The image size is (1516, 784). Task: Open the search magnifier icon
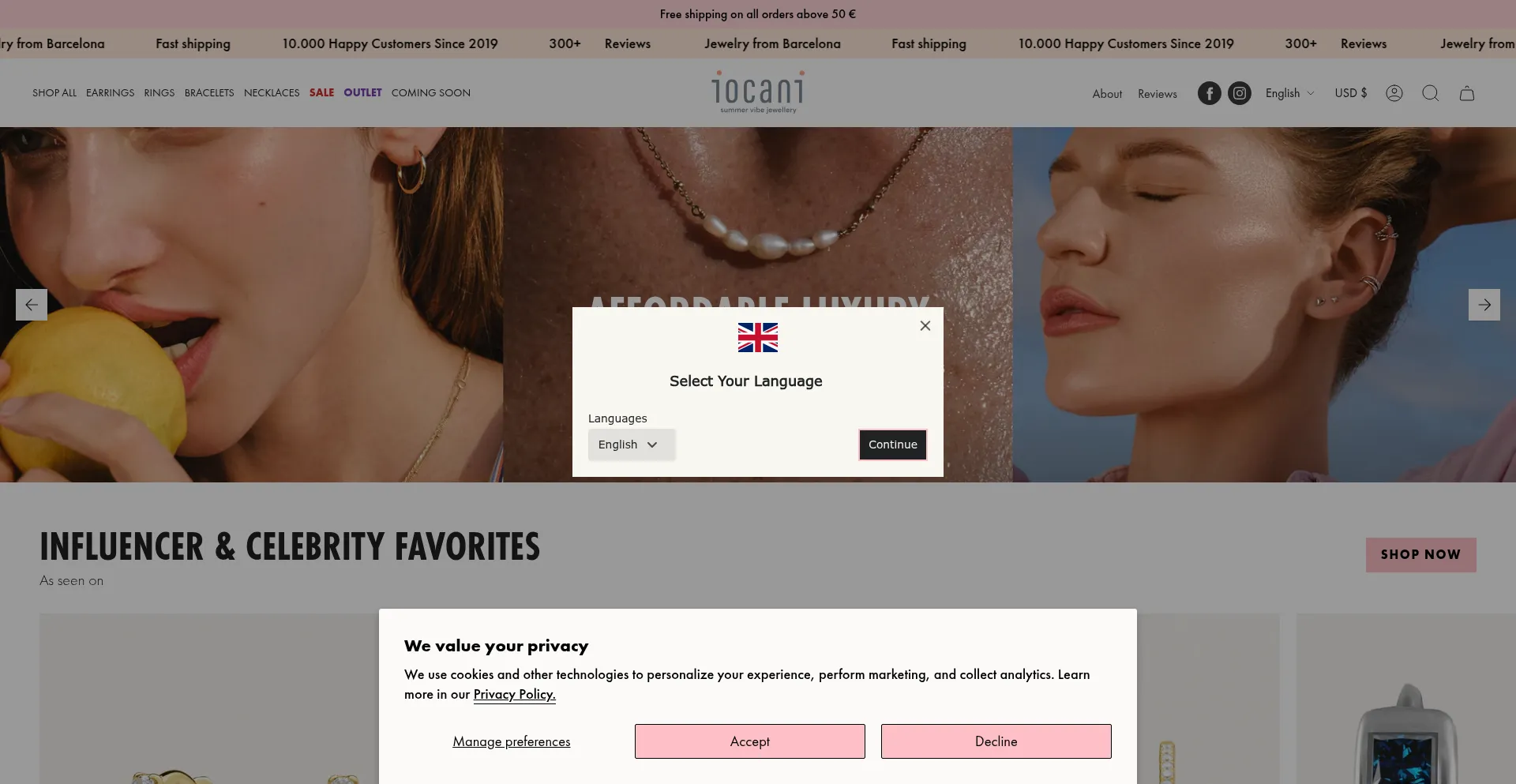(x=1430, y=93)
